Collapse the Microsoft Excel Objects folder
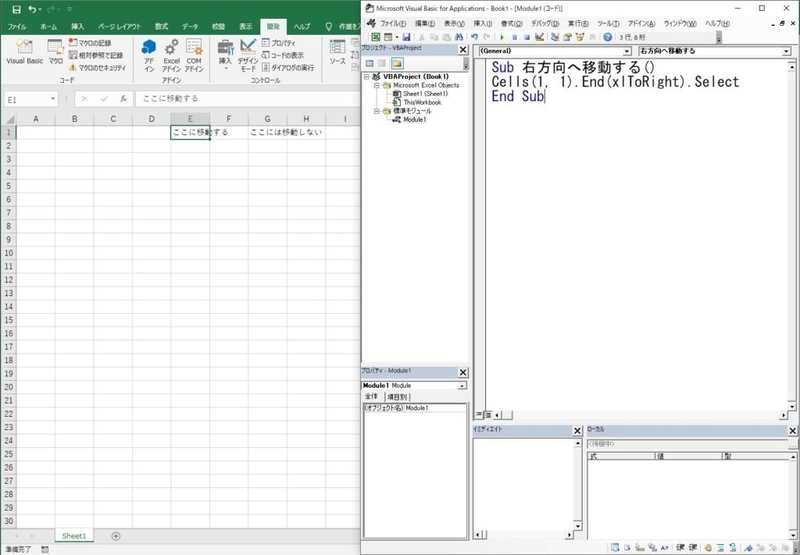The image size is (800, 555). [377, 85]
